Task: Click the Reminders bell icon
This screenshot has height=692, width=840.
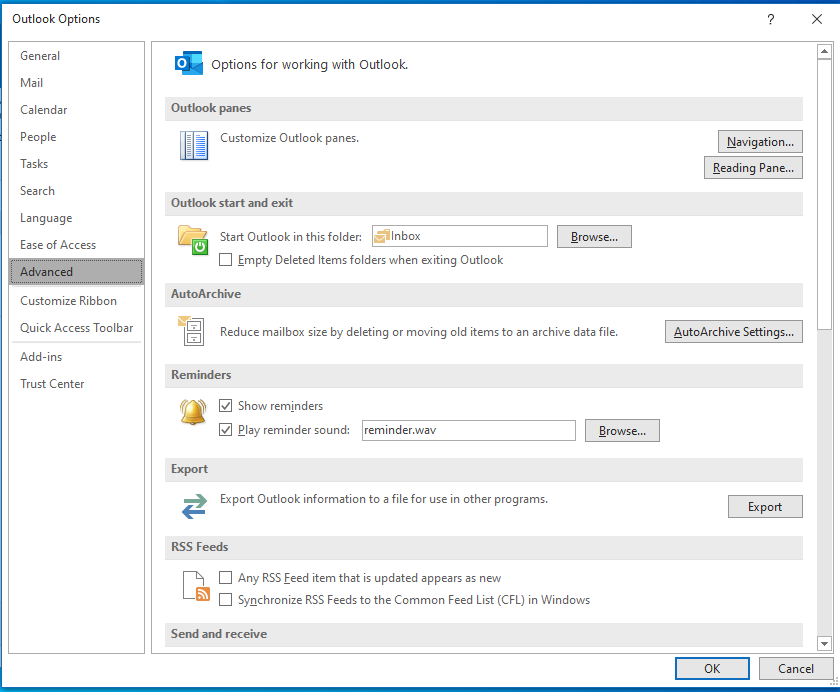Action: pyautogui.click(x=193, y=412)
